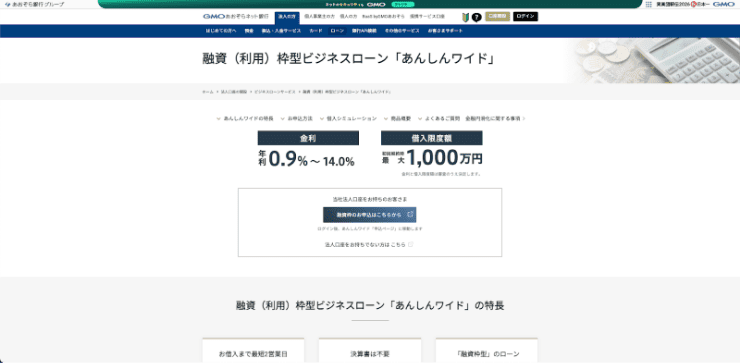Click the GMO logo at top right

click(x=723, y=4)
